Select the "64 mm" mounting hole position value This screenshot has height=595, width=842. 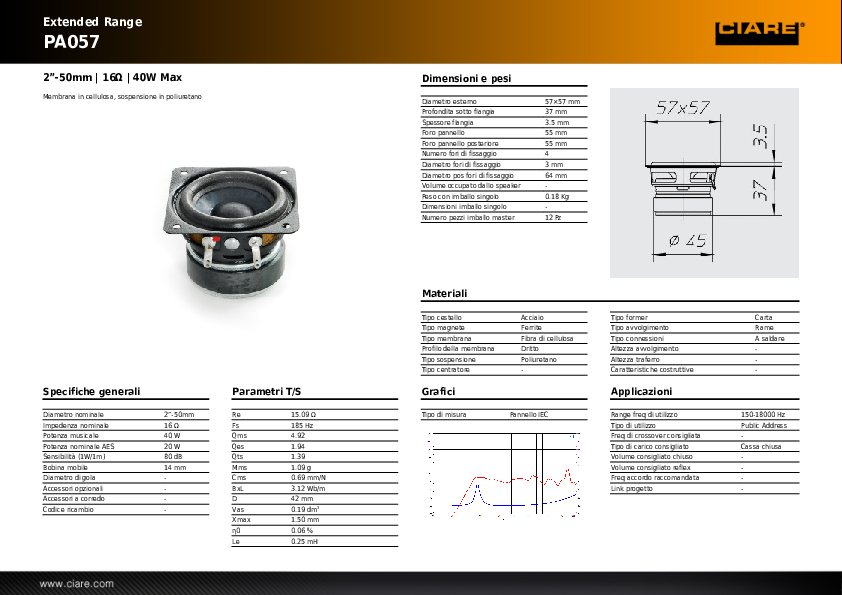coord(556,176)
